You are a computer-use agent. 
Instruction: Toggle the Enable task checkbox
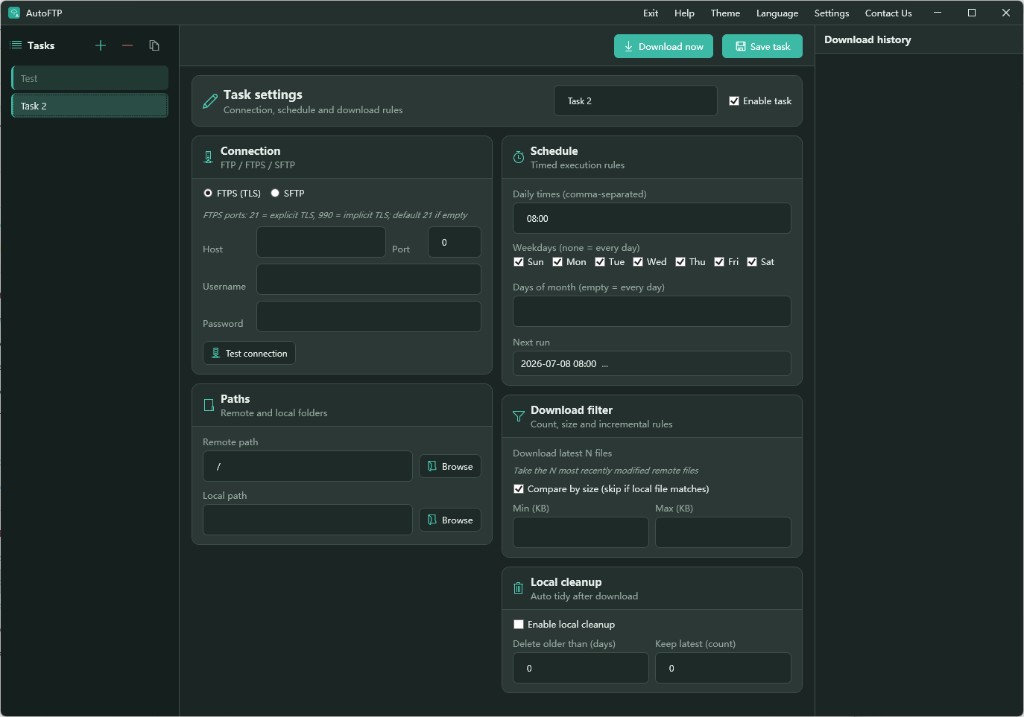click(x=734, y=101)
